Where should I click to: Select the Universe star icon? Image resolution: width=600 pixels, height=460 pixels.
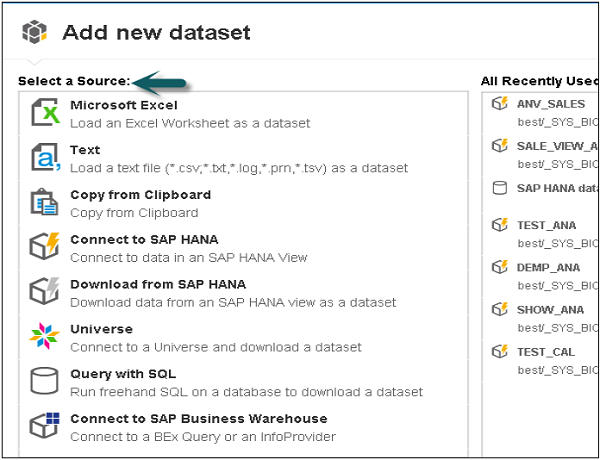point(45,337)
